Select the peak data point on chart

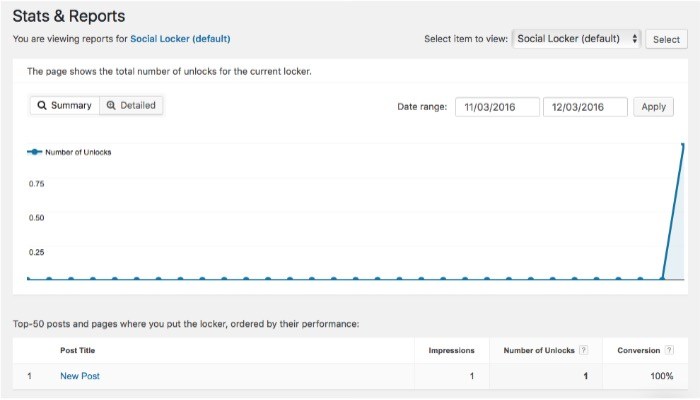(683, 145)
